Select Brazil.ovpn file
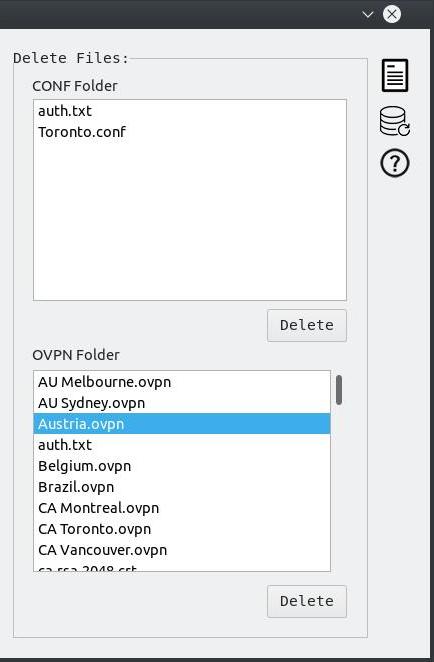Viewport: 434px width, 662px height. point(182,487)
